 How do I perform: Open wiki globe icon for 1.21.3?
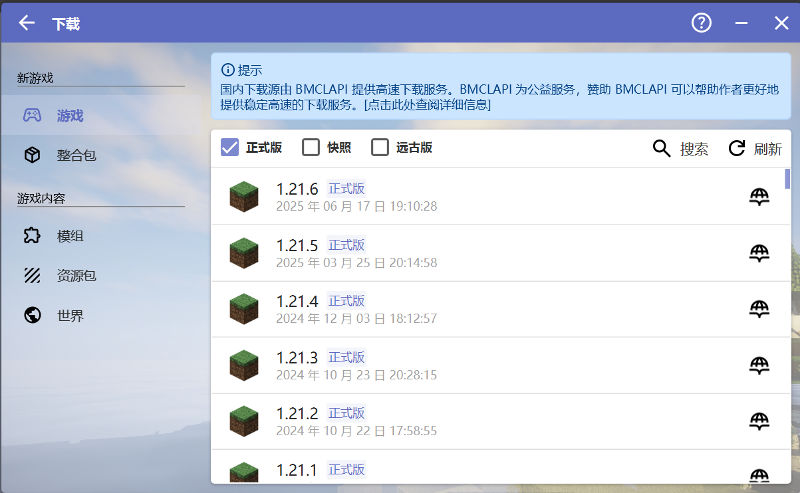click(x=759, y=365)
